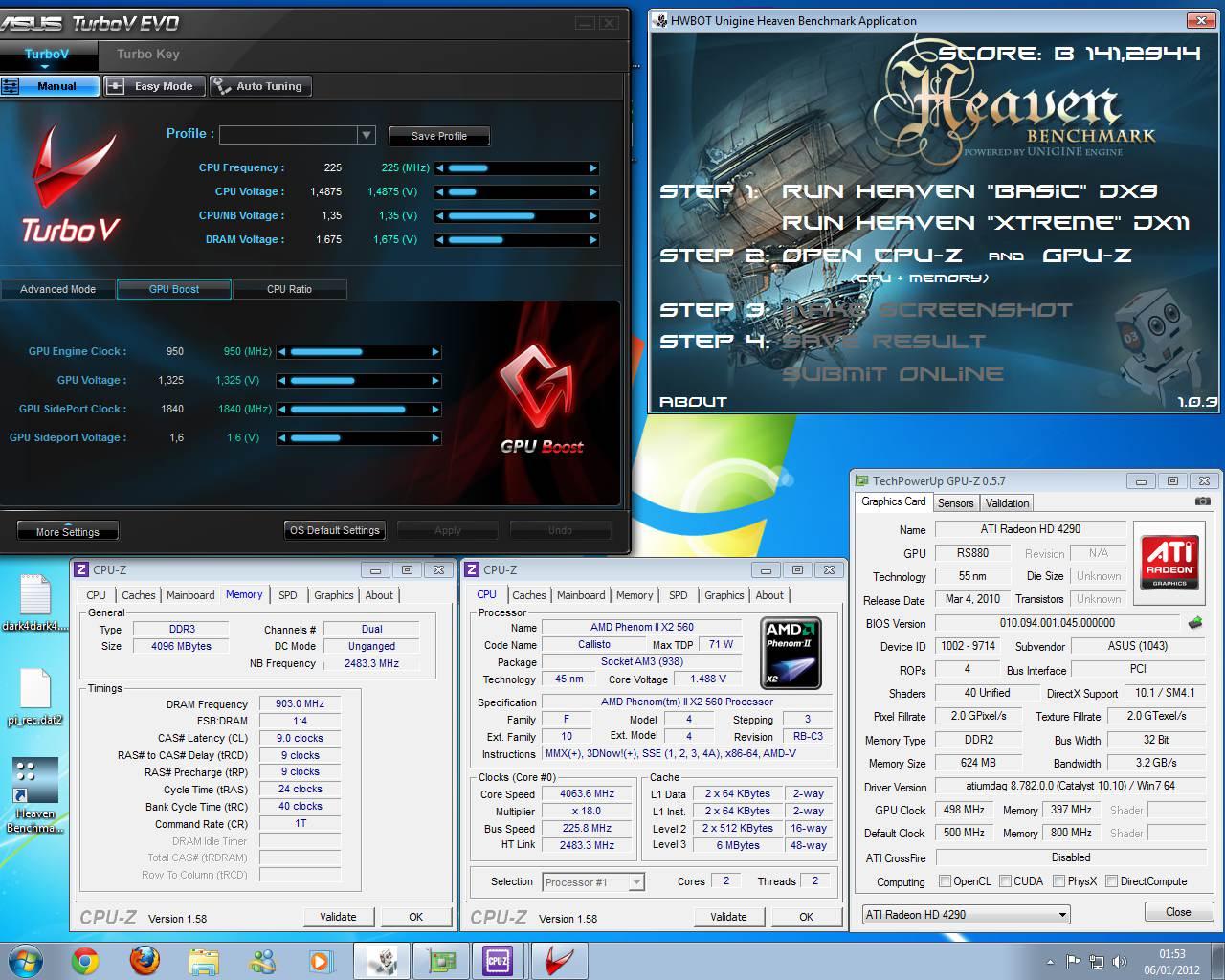Launch Chrome from the taskbar

coord(85,961)
